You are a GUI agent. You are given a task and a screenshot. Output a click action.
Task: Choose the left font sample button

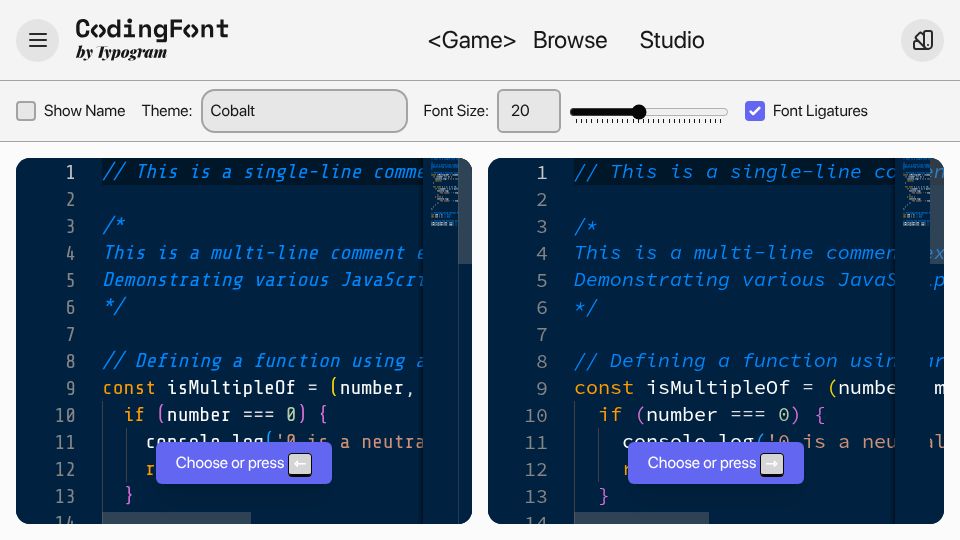click(244, 463)
